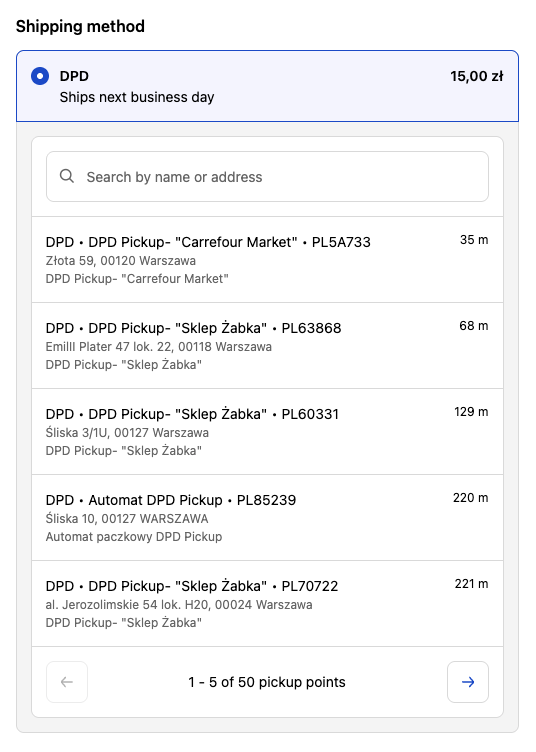The width and height of the screenshot is (536, 752).
Task: Click address Emilii Plater 47 lok. 22
Action: [x=109, y=347]
